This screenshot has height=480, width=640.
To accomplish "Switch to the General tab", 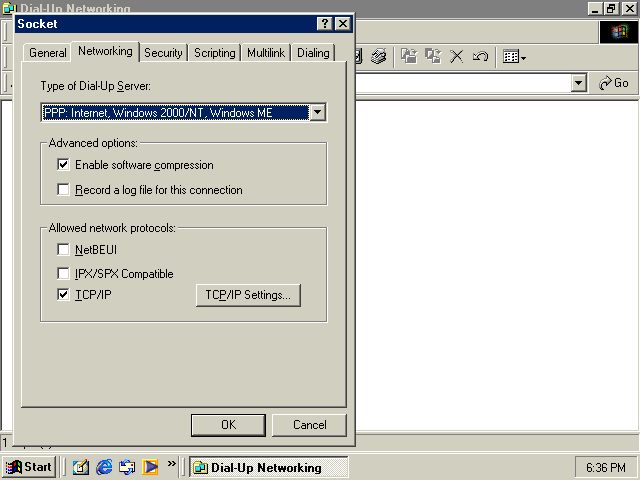I will tap(48, 53).
